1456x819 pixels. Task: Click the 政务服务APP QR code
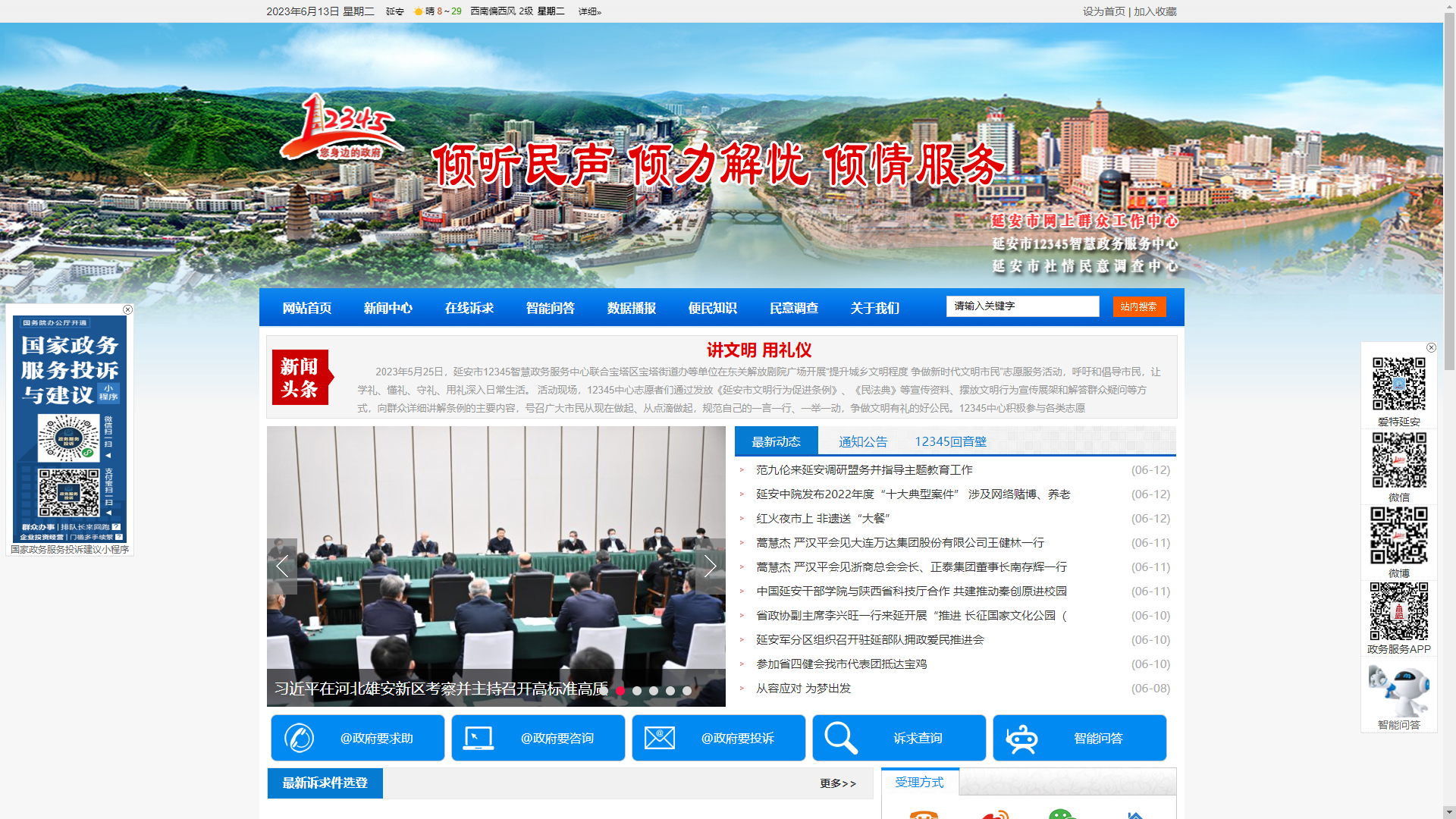coord(1398,612)
